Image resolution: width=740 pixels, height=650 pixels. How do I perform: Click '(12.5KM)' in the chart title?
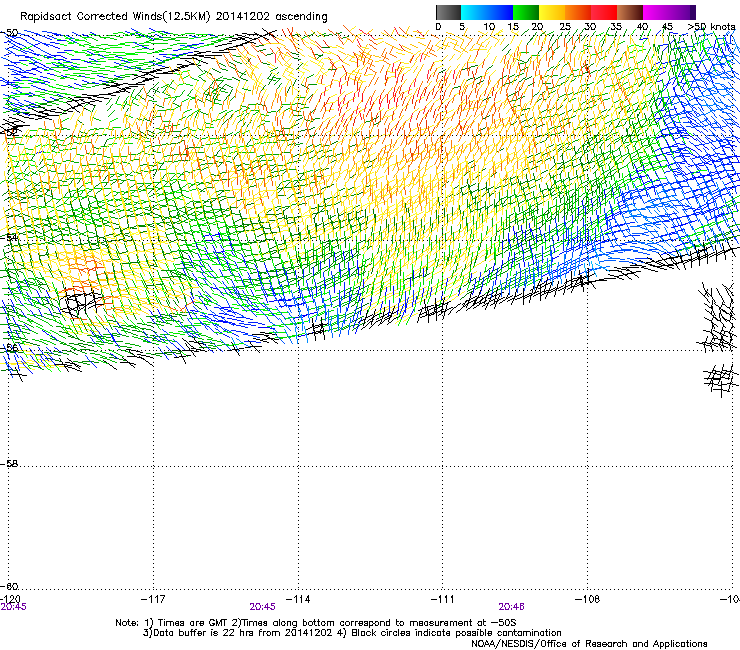[x=185, y=17]
